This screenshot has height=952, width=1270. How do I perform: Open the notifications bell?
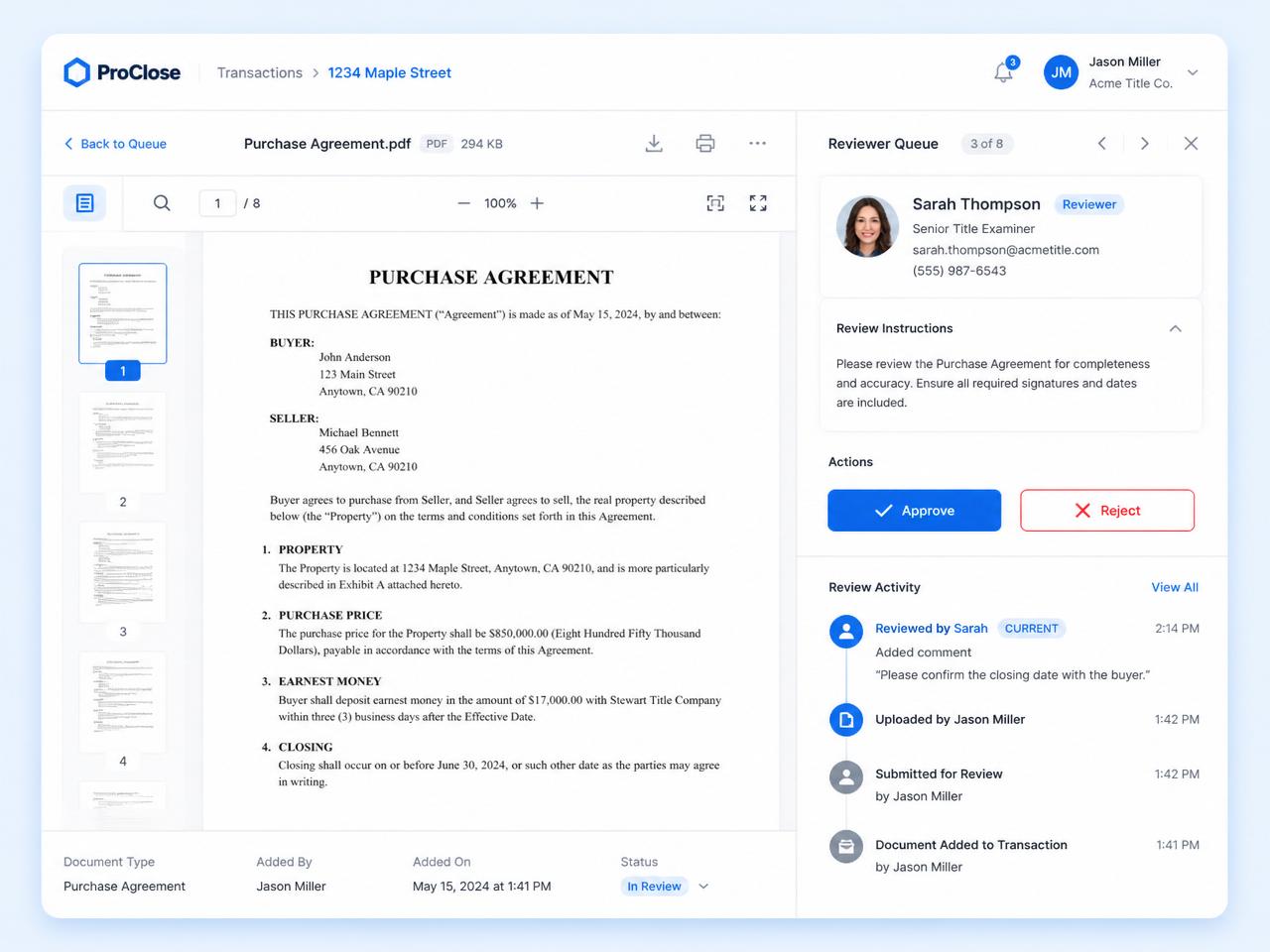tap(1004, 71)
